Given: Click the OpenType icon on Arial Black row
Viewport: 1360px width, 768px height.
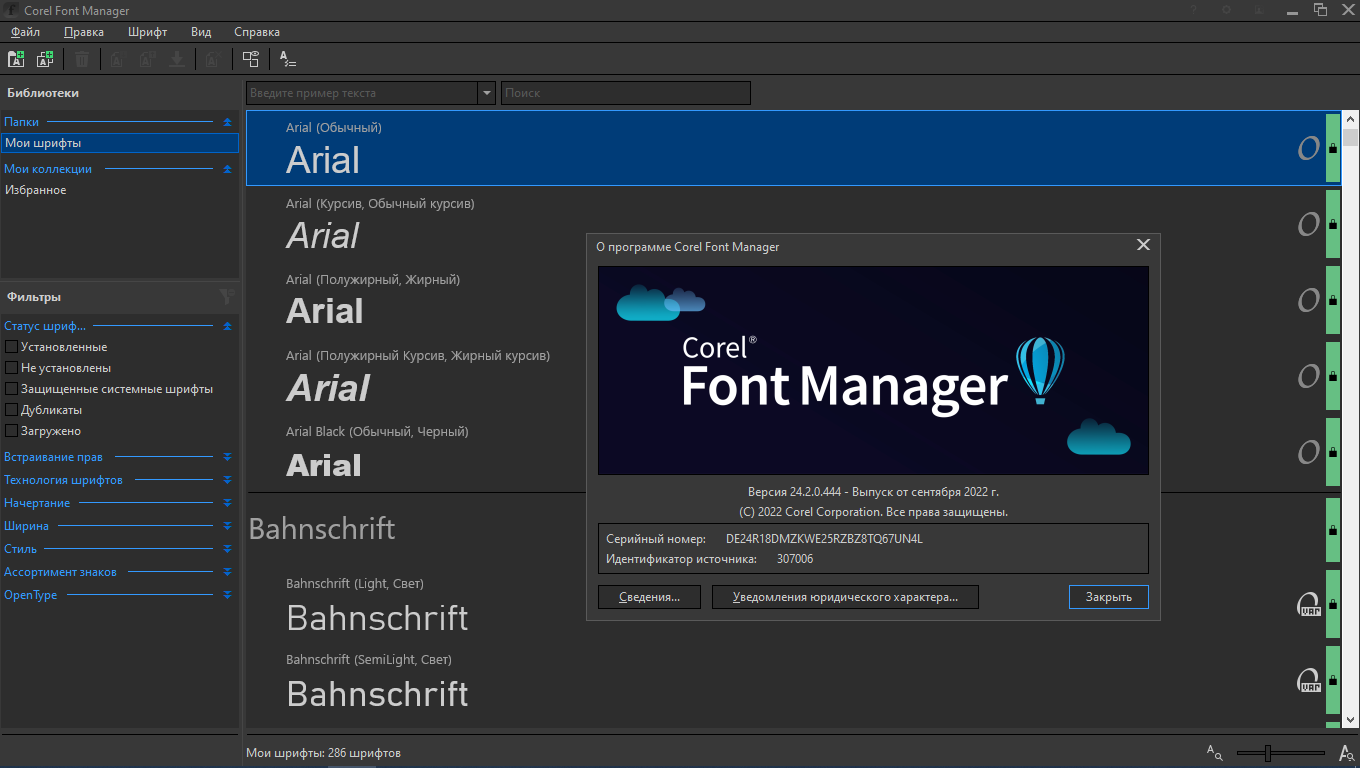Looking at the screenshot, I should click(x=1308, y=452).
